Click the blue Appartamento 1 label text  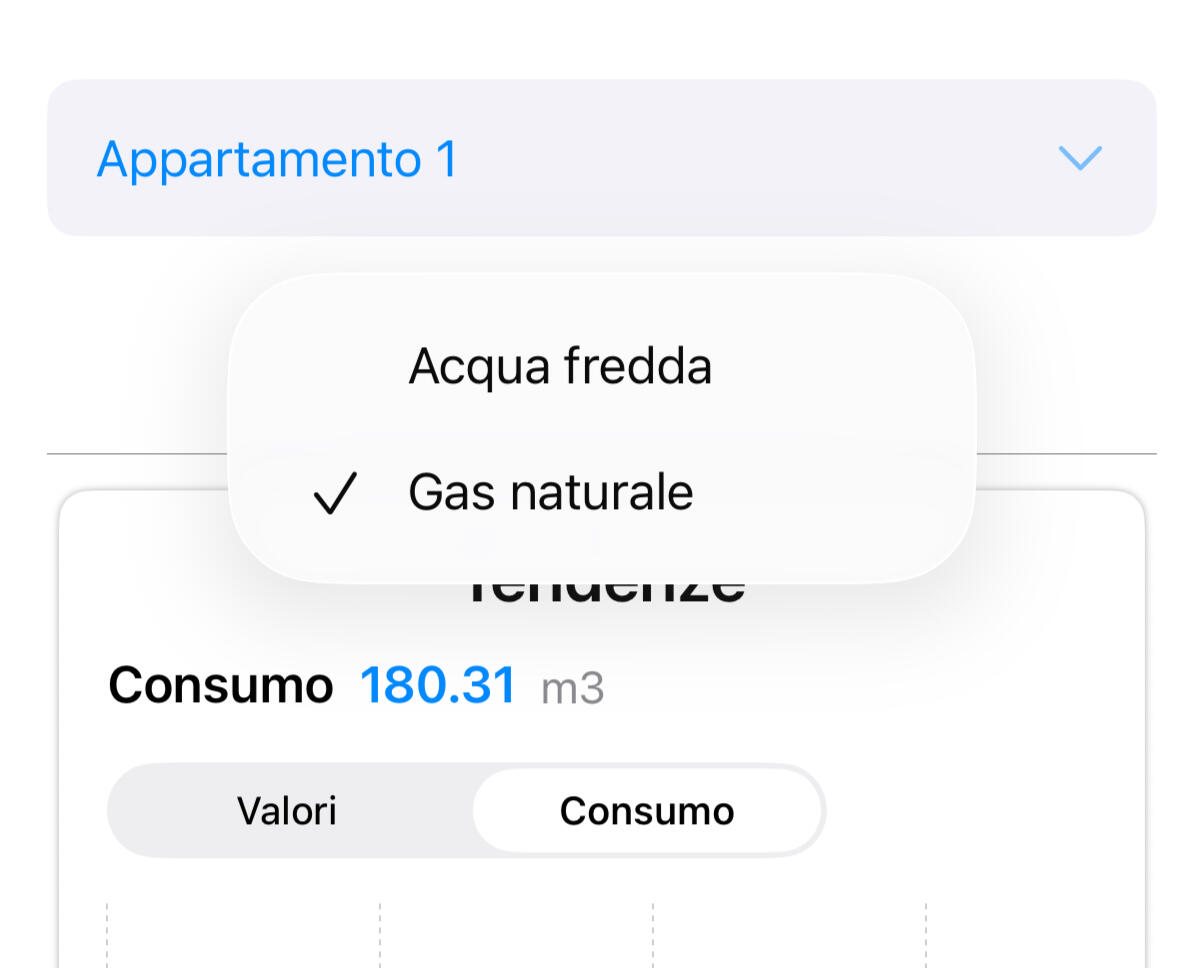[x=277, y=159]
